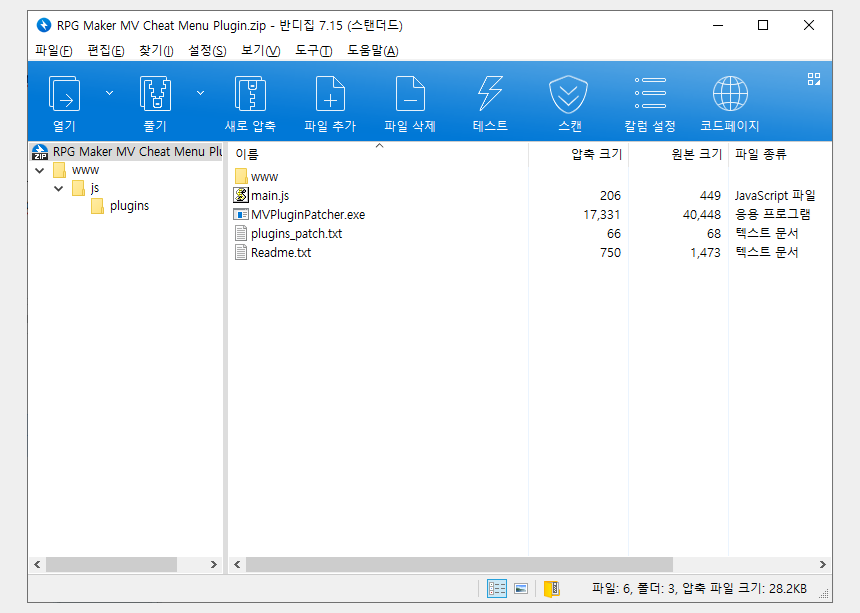860x613 pixels.
Task: Select the 파일 추가 (Add Files) tool
Action: (x=329, y=98)
